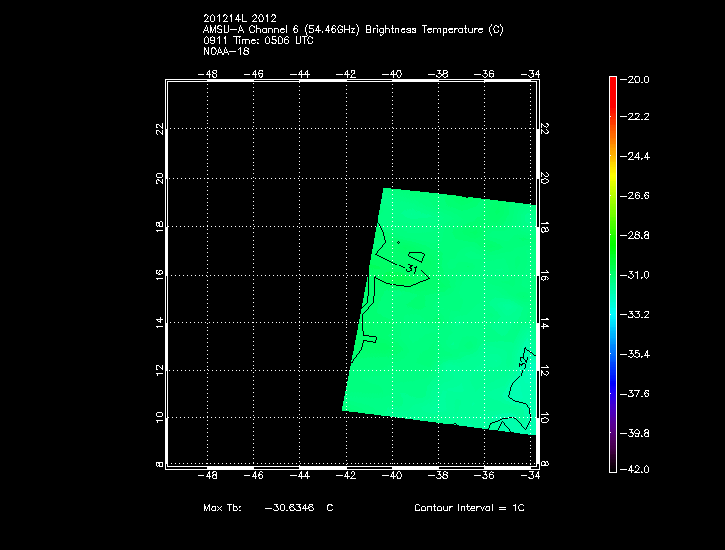
Task: Click the 14 label on left axis
Action: click(158, 323)
